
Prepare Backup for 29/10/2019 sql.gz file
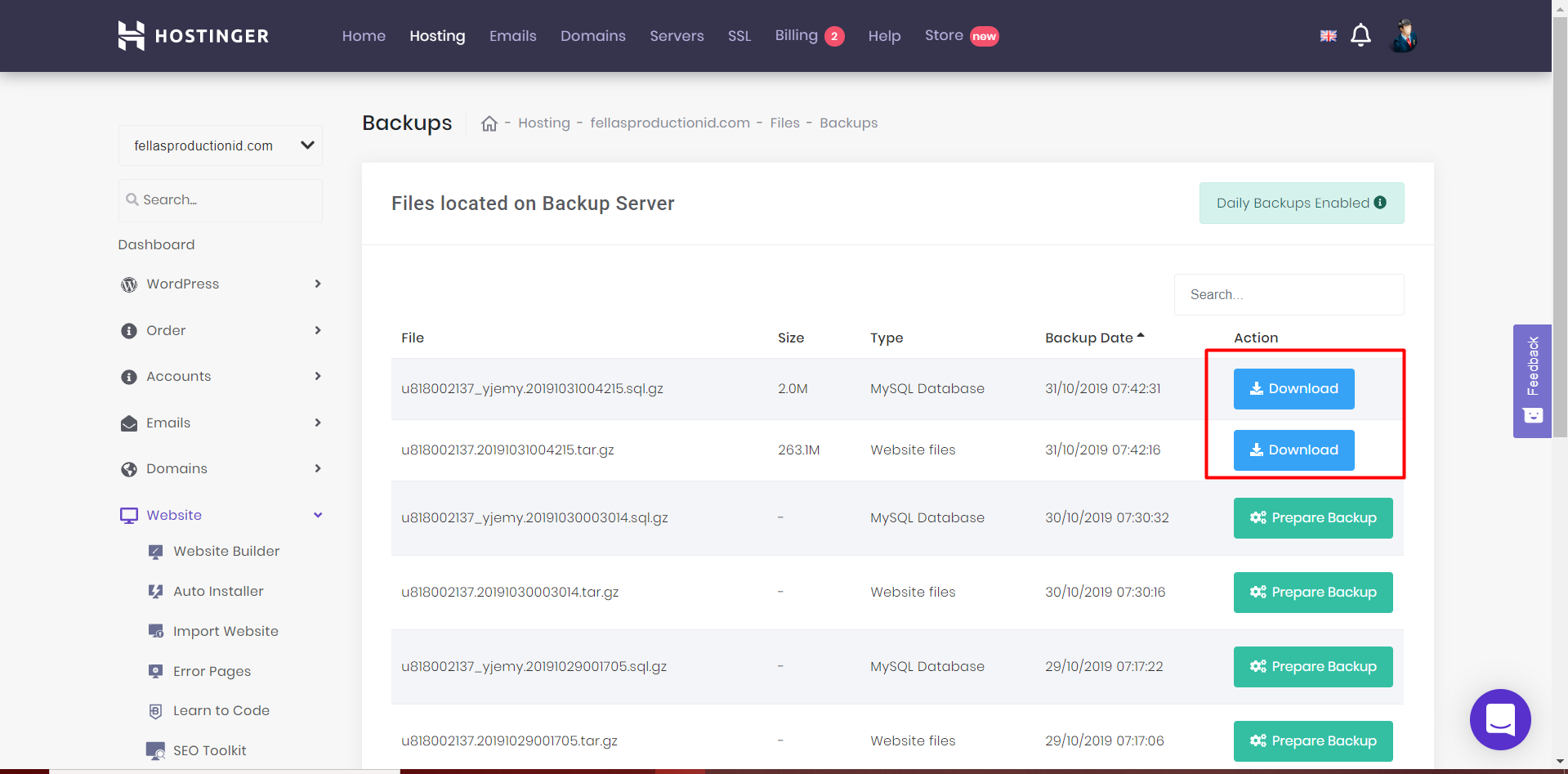click(x=1313, y=667)
